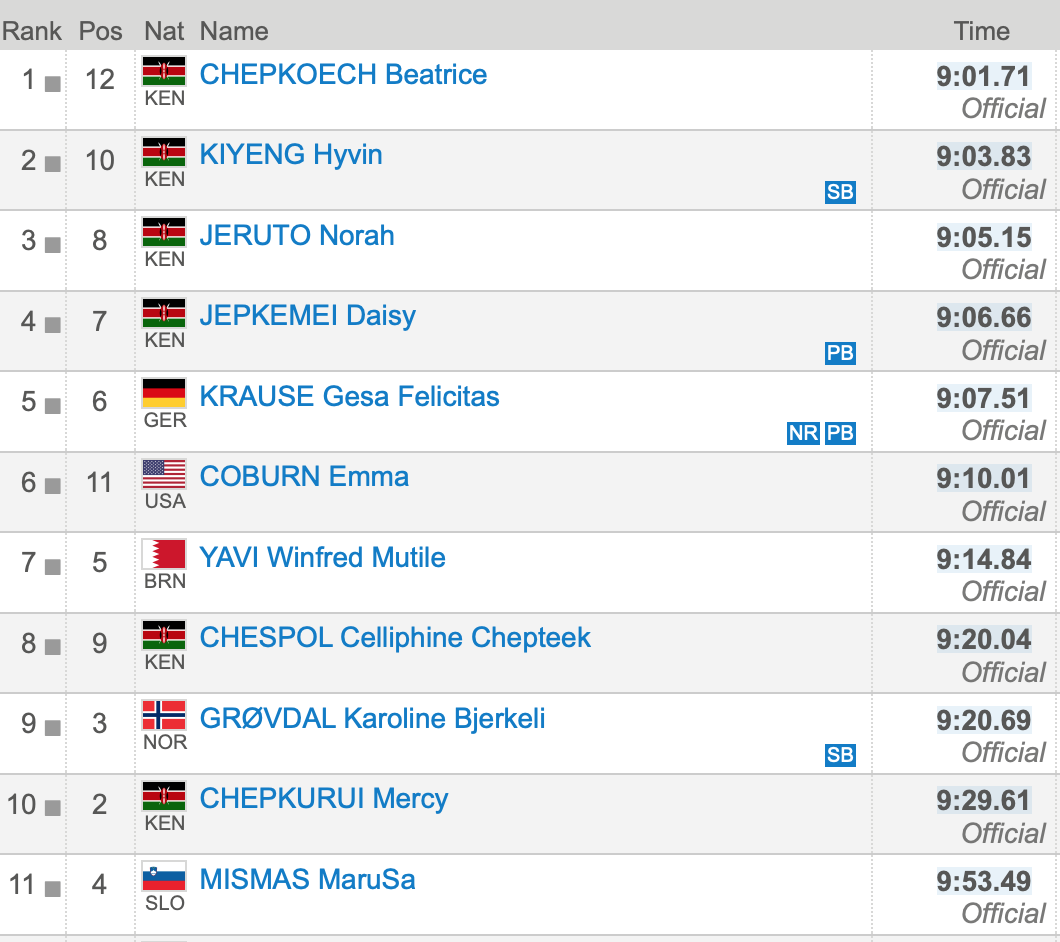Click the Rank column header
The width and height of the screenshot is (1060, 942).
coord(31,31)
